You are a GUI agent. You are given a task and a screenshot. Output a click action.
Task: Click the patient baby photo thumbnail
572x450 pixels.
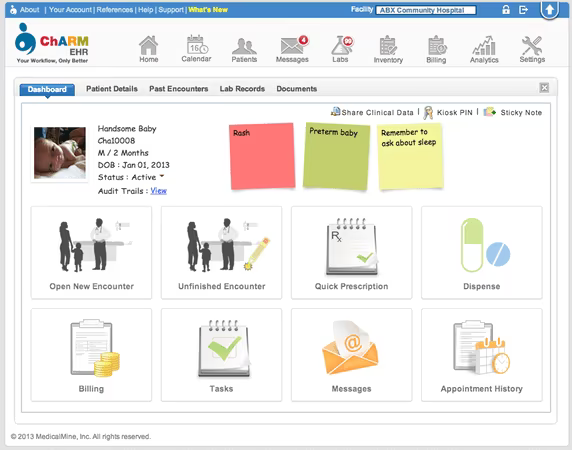pos(60,153)
